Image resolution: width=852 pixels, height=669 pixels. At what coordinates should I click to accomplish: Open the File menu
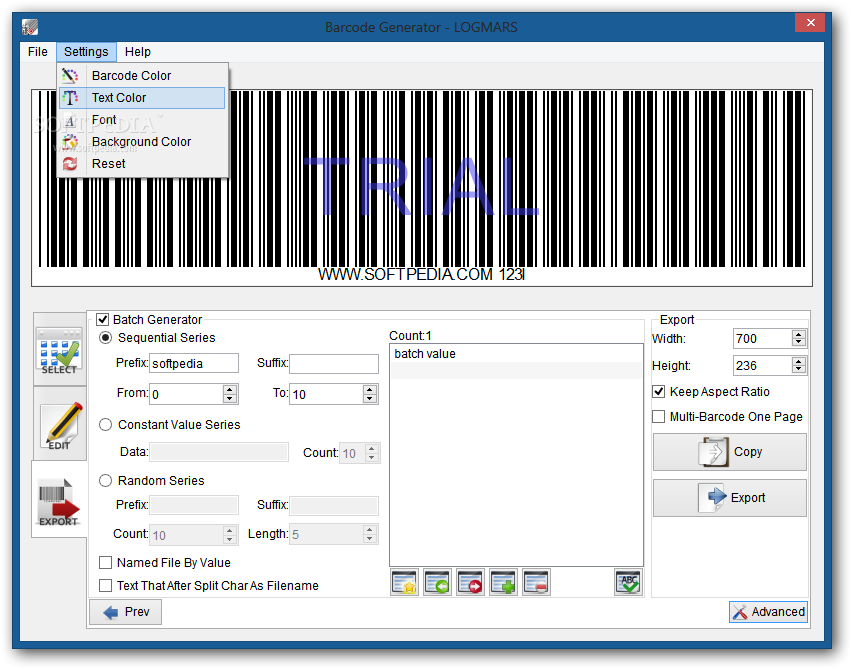point(37,52)
